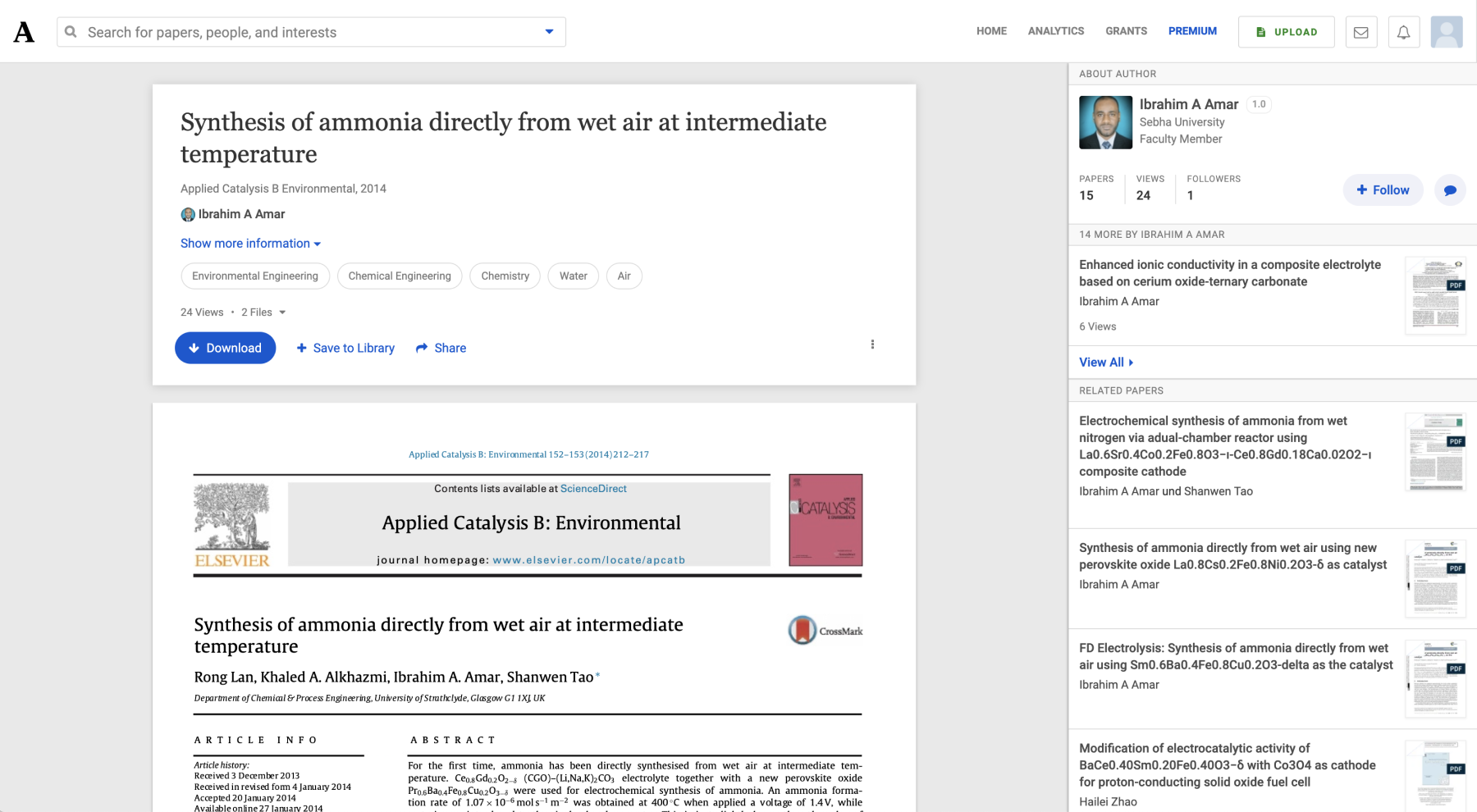Click the ScienceDirect link
The image size is (1477, 812).
(x=593, y=489)
